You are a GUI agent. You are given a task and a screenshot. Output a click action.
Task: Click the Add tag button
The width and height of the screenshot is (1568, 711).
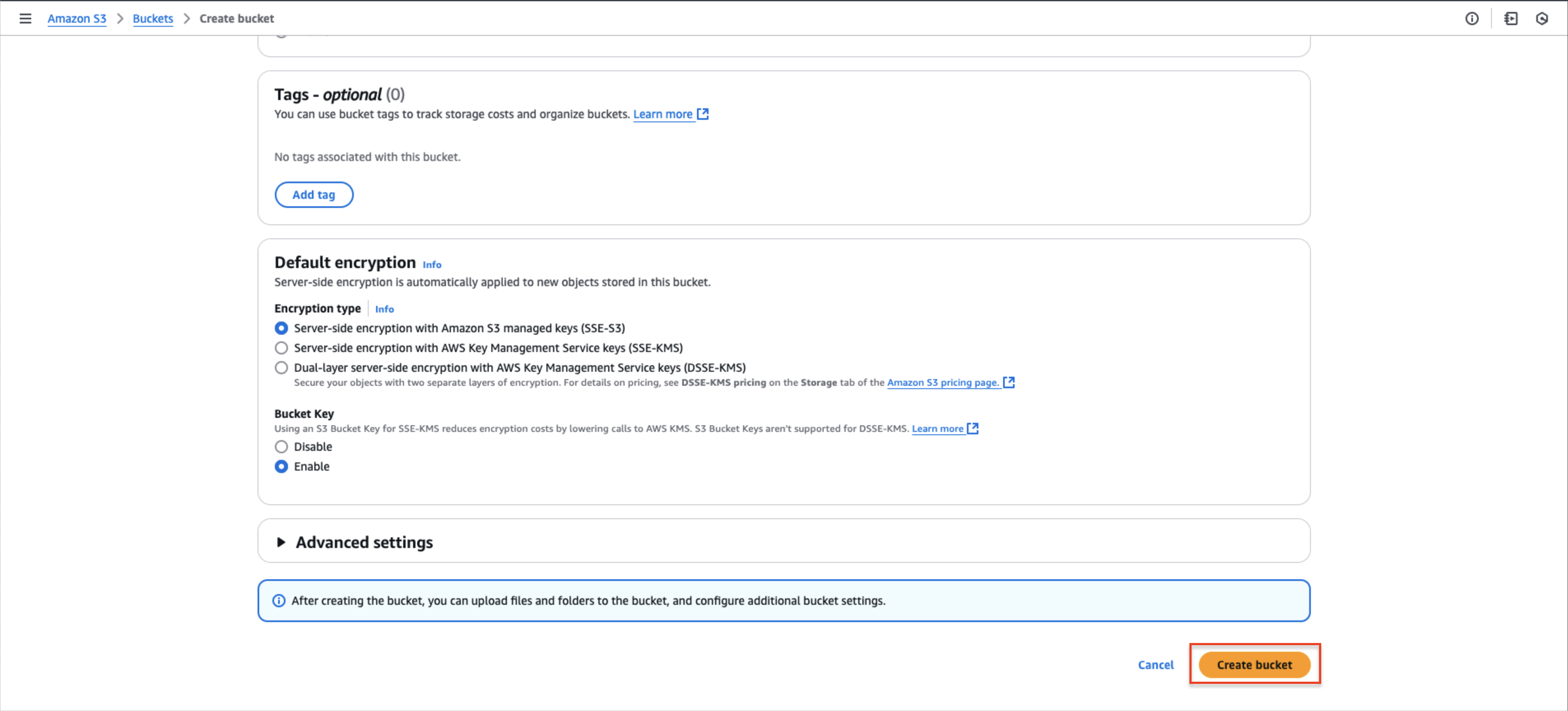[314, 194]
